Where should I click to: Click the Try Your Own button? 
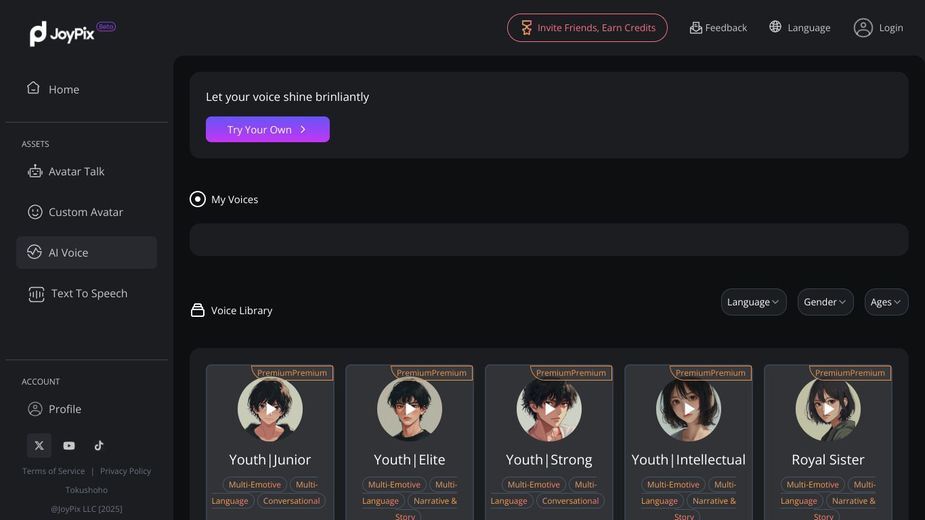268,129
